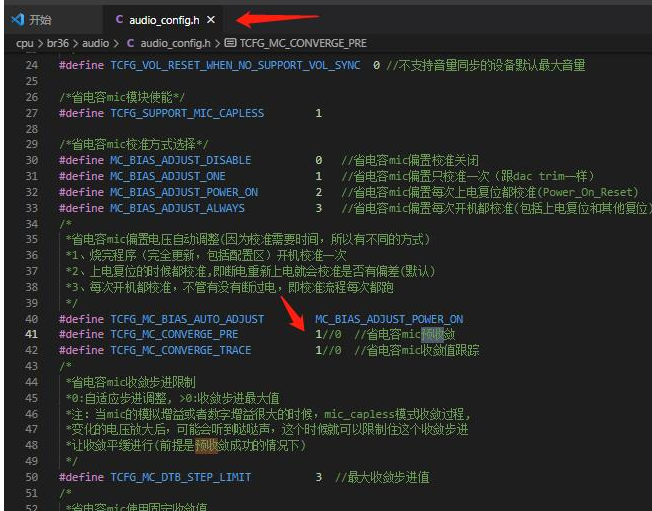This screenshot has width=652, height=511.
Task: Click line number 27 in the gutter
Action: pos(32,113)
